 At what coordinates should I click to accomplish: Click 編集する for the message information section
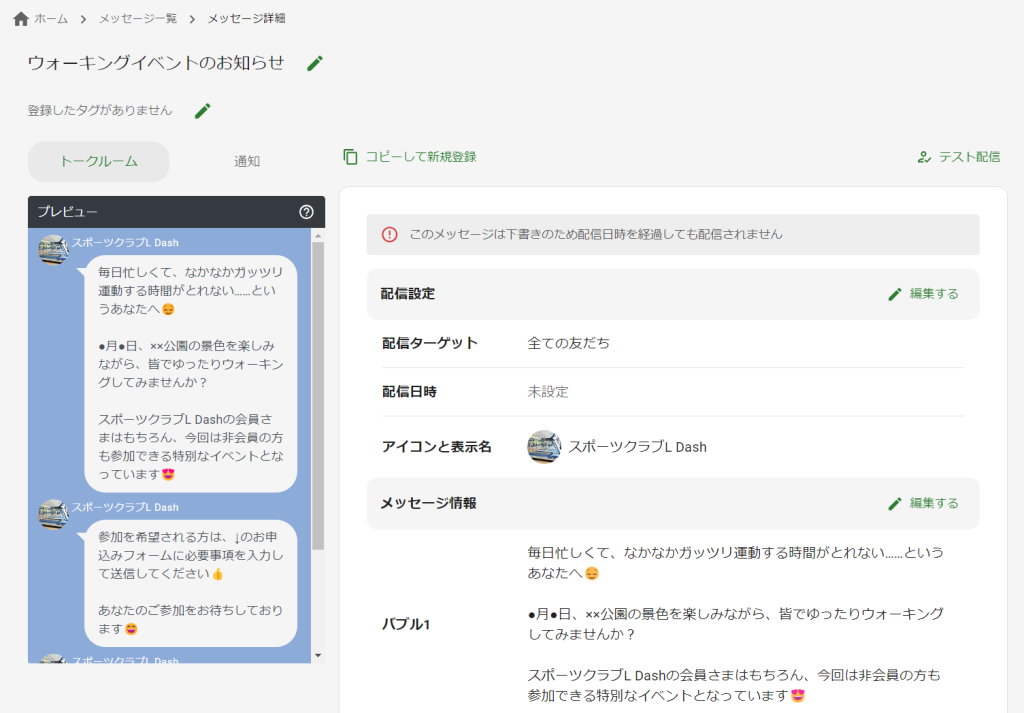[932, 504]
